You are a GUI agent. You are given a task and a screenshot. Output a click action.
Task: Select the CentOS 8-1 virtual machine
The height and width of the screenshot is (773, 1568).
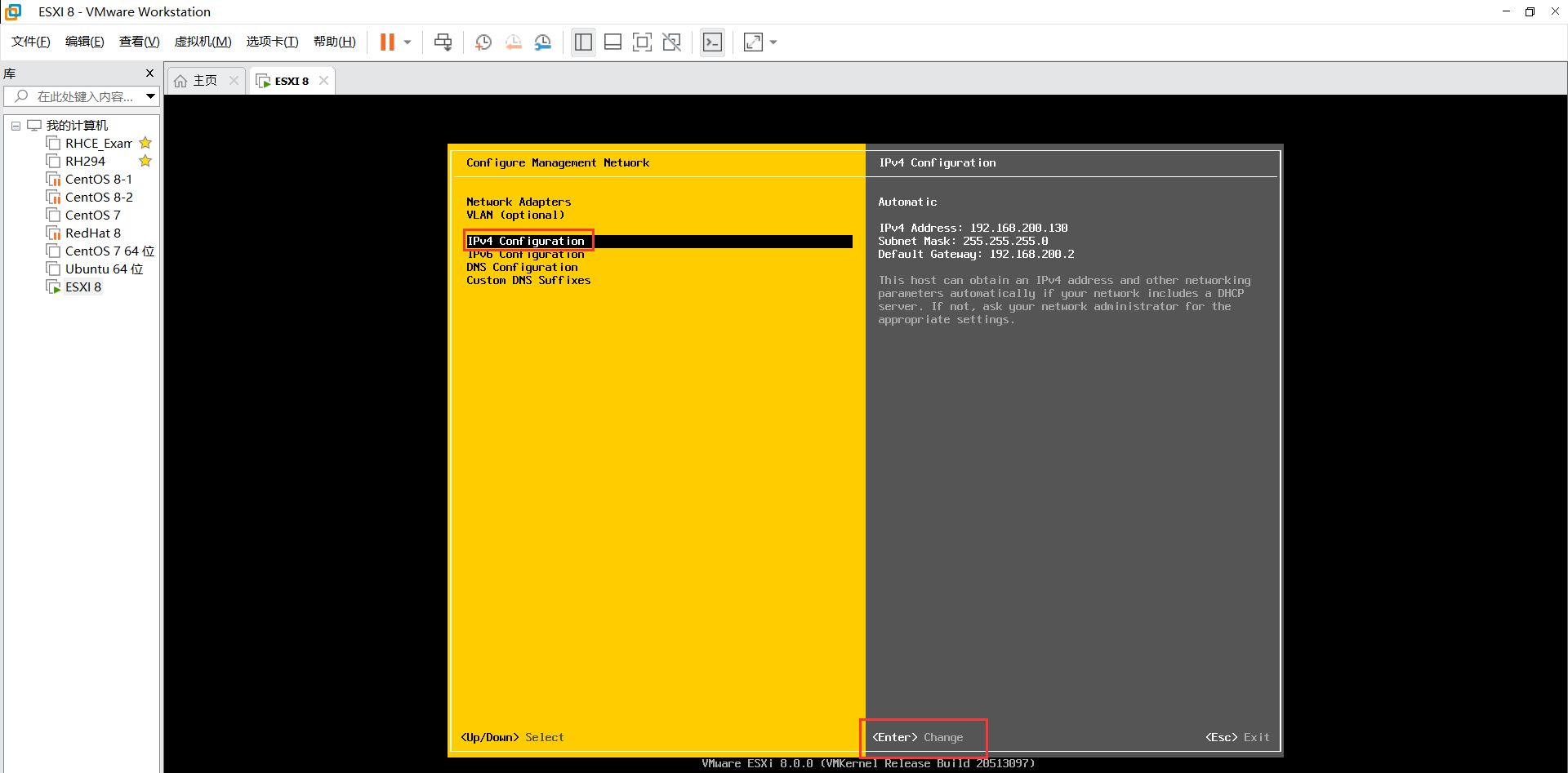tap(98, 180)
